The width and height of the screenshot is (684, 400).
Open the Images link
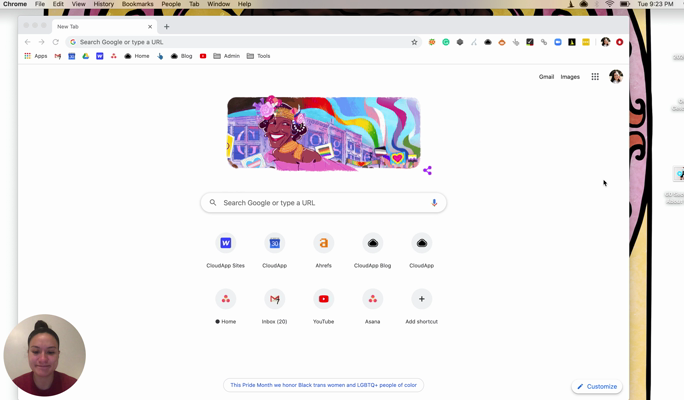pos(570,77)
